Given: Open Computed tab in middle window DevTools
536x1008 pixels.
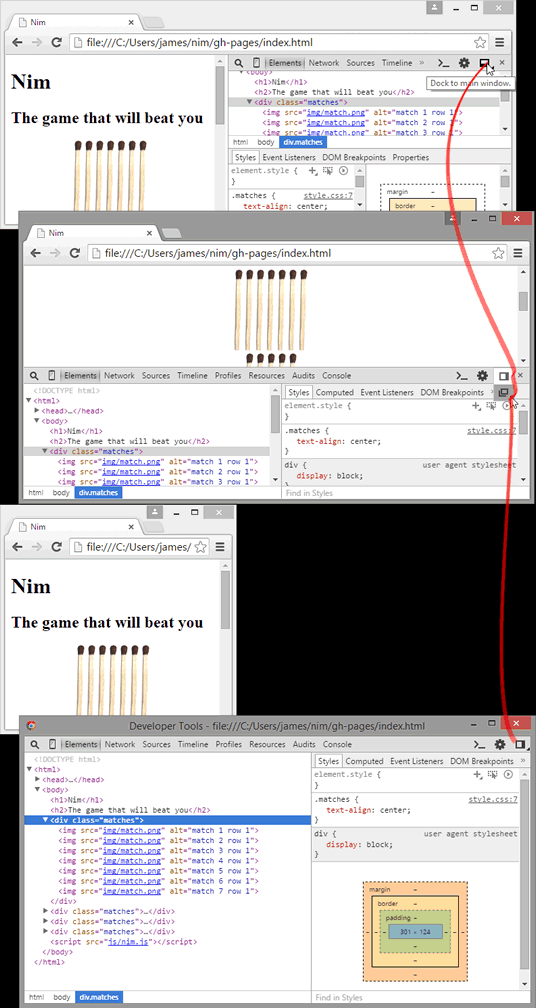Looking at the screenshot, I should coord(335,392).
